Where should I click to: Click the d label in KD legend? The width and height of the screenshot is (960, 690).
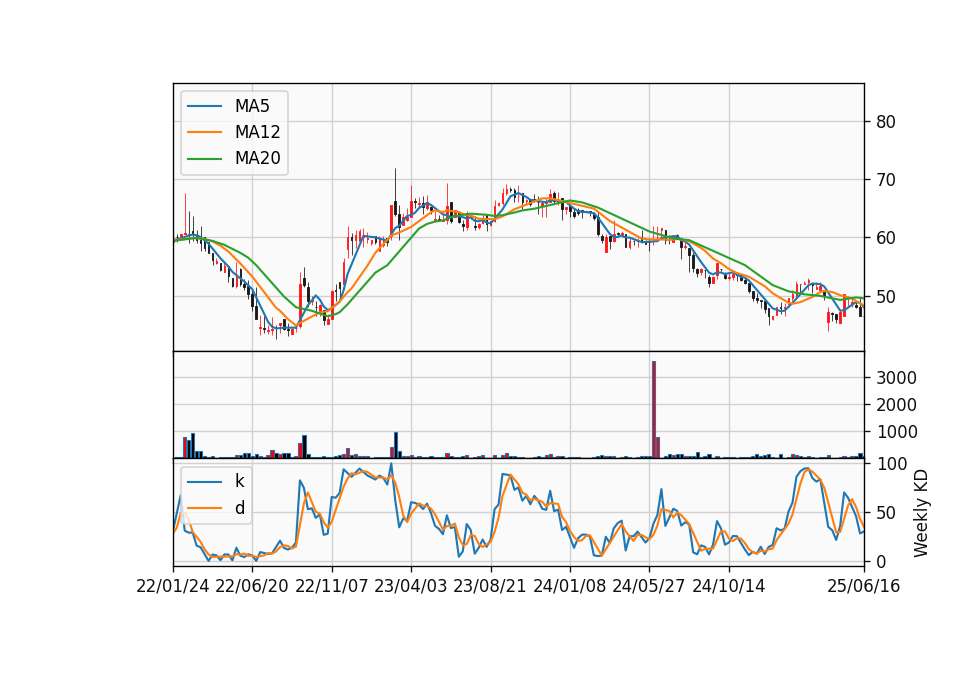(239, 508)
